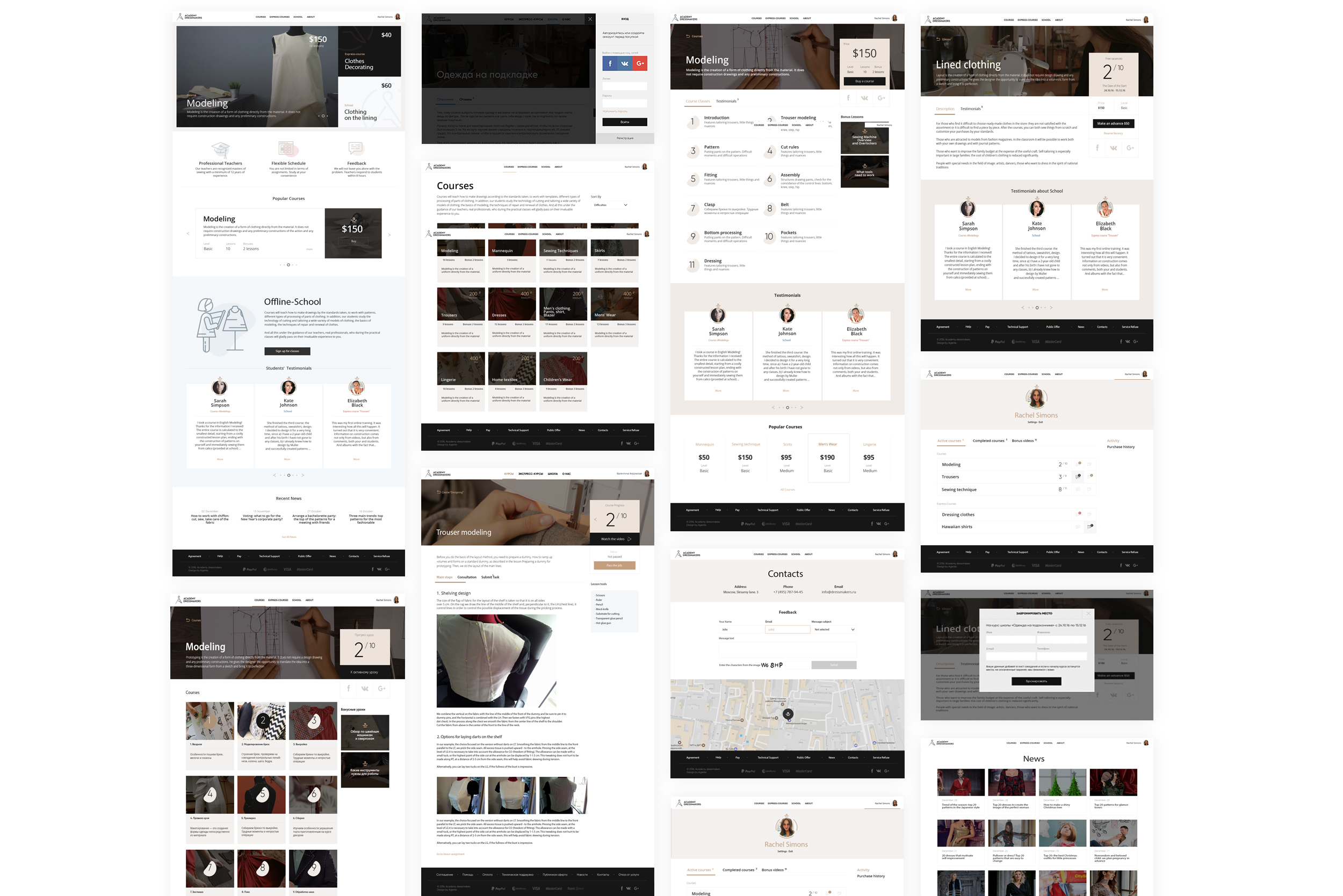The image size is (1343, 896).
Task: Click the 'Buy a course' button on Modeling page
Action: click(864, 81)
